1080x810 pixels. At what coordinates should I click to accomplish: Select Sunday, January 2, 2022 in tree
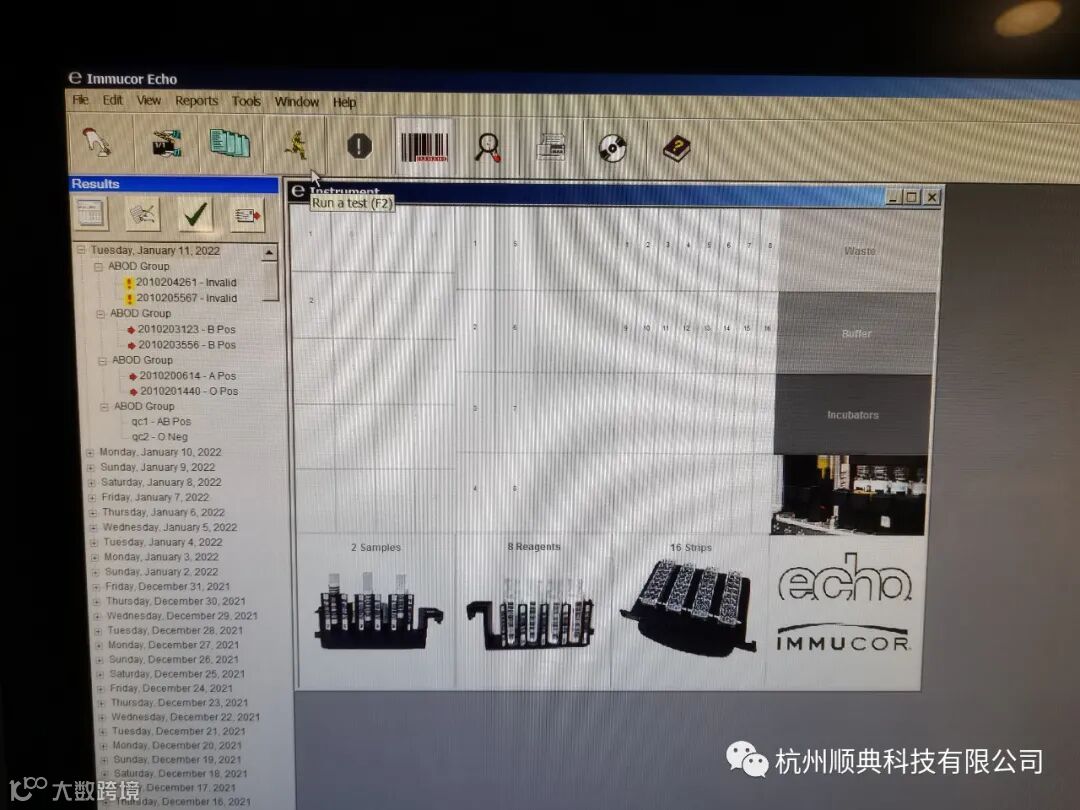(161, 572)
